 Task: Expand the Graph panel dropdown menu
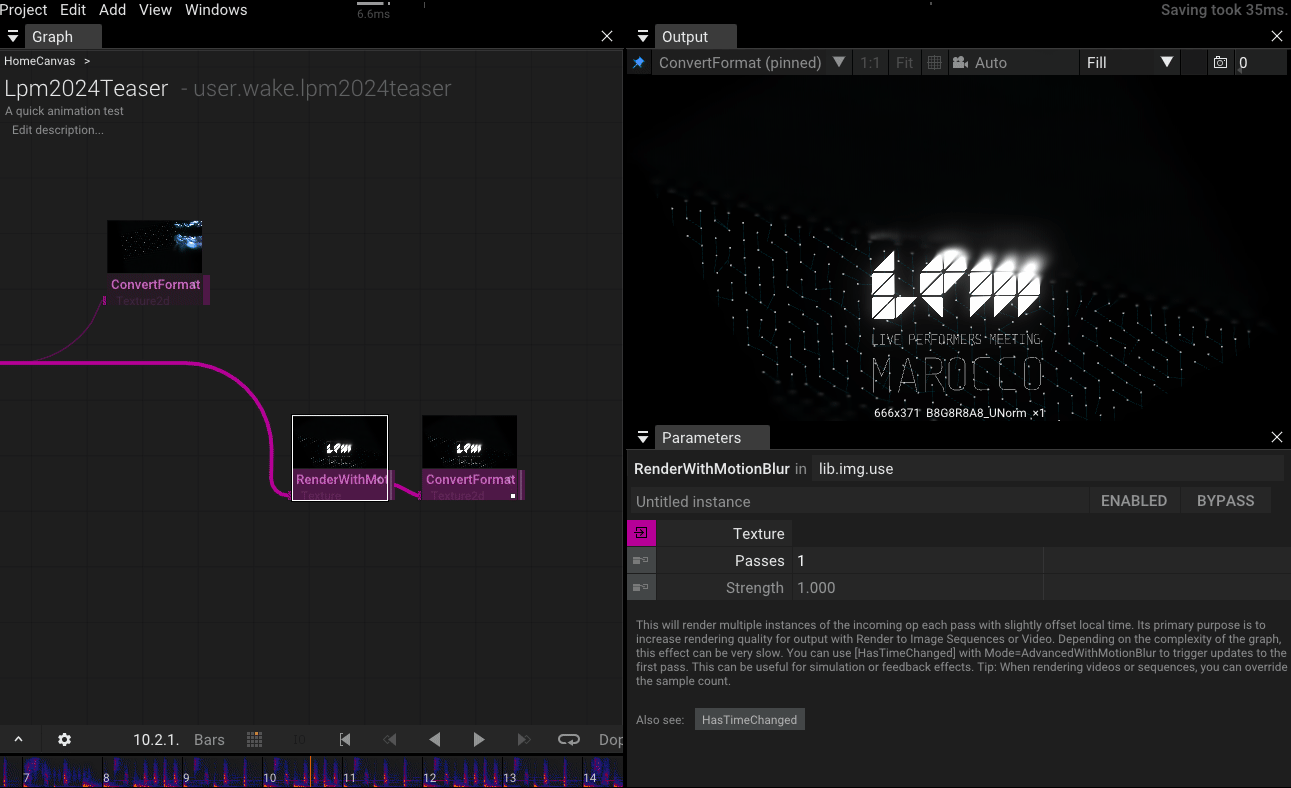(14, 37)
